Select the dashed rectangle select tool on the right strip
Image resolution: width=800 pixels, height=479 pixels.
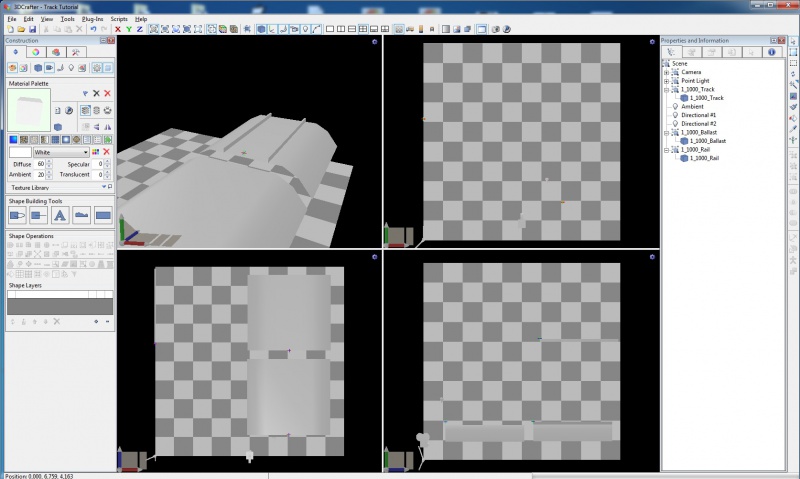coord(793,63)
